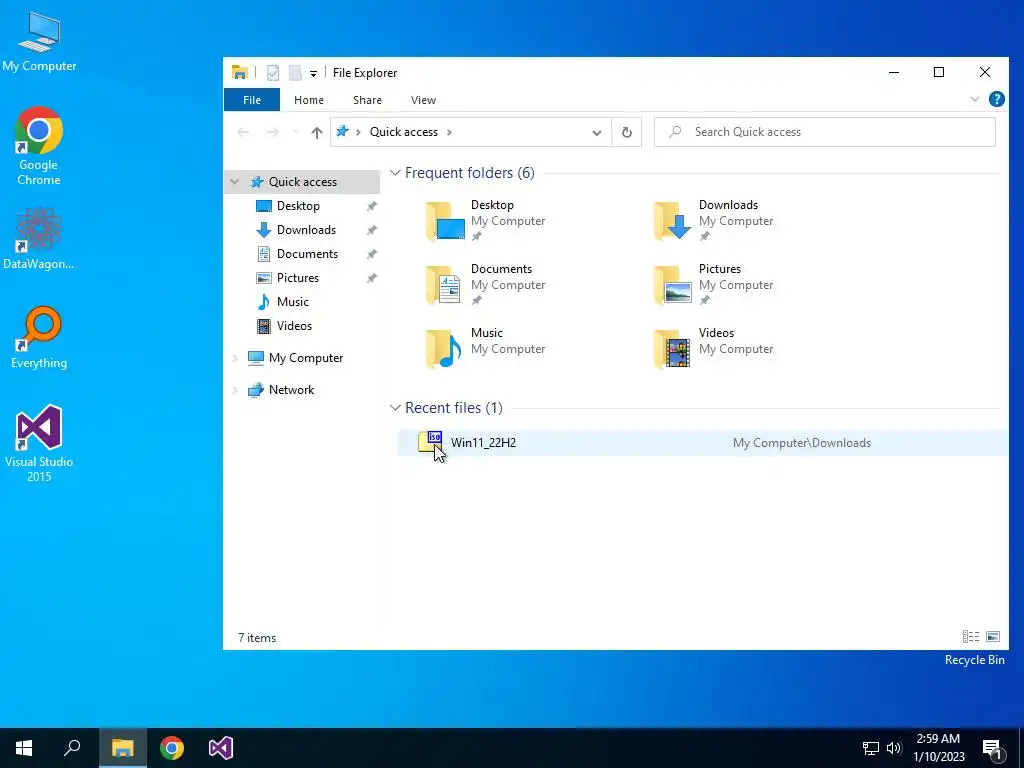
Task: Select the Music frequent folder
Action: 487,349
